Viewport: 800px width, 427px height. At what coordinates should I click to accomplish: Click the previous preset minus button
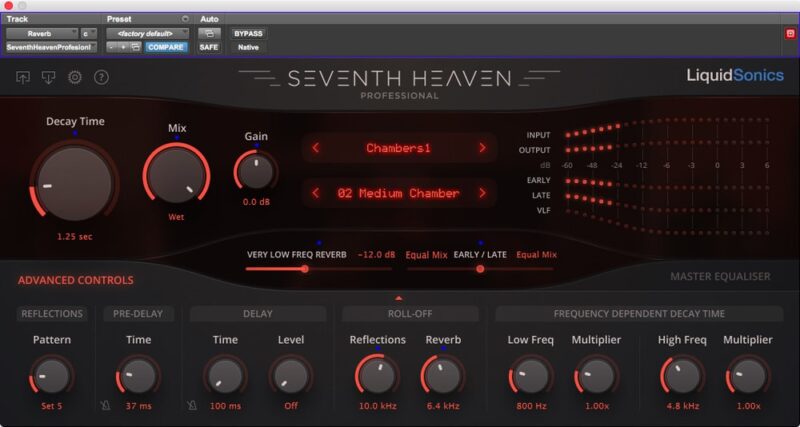click(112, 47)
